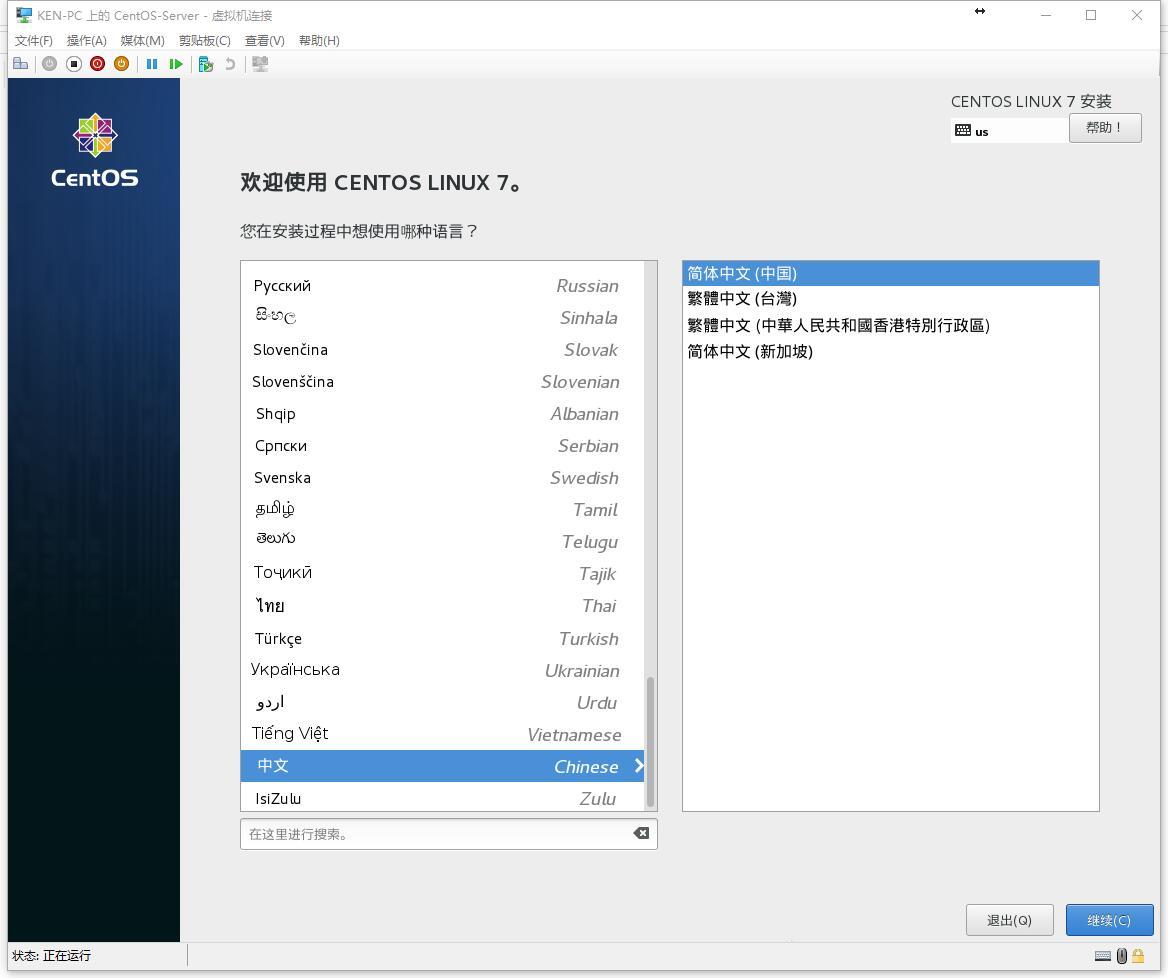Screen dimensions: 1168x978
Task: Click the double-arrow icon in the title bar
Action: pos(980,11)
